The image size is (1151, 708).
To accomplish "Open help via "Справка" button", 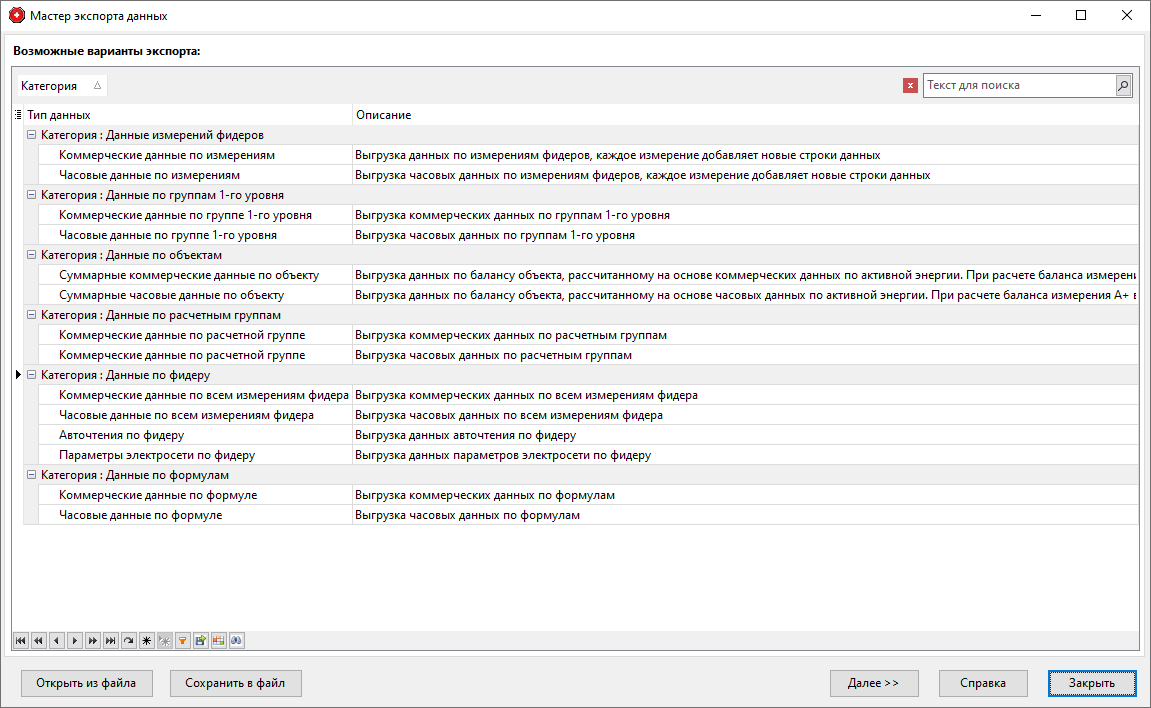I will [x=983, y=683].
